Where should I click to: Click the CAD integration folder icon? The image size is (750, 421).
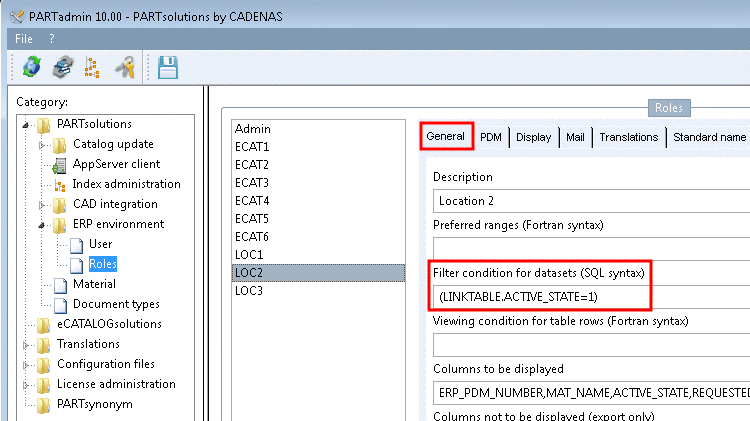click(x=59, y=205)
